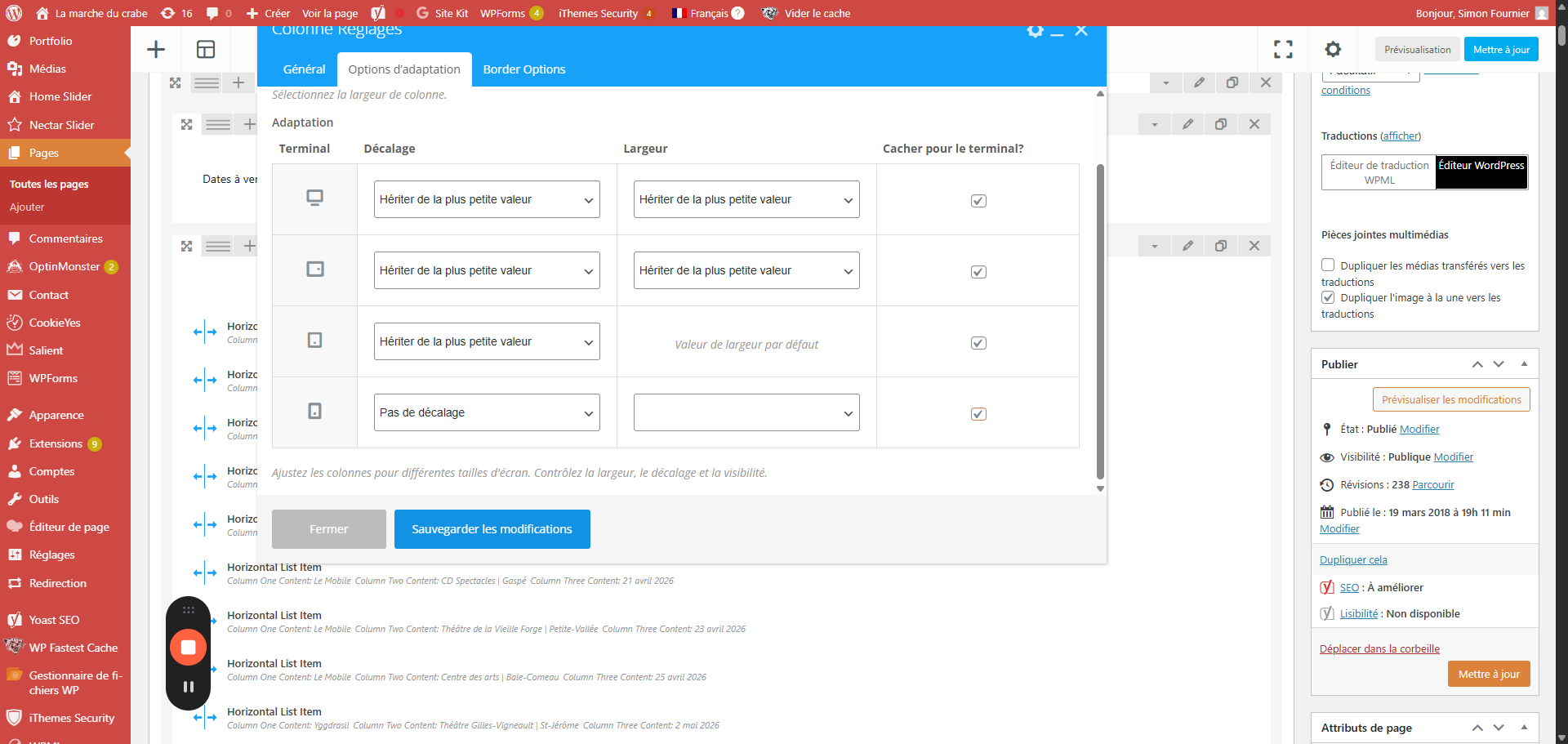The height and width of the screenshot is (744, 1568).
Task: Open the Yoast SEO toolbar icon
Action: 378,13
